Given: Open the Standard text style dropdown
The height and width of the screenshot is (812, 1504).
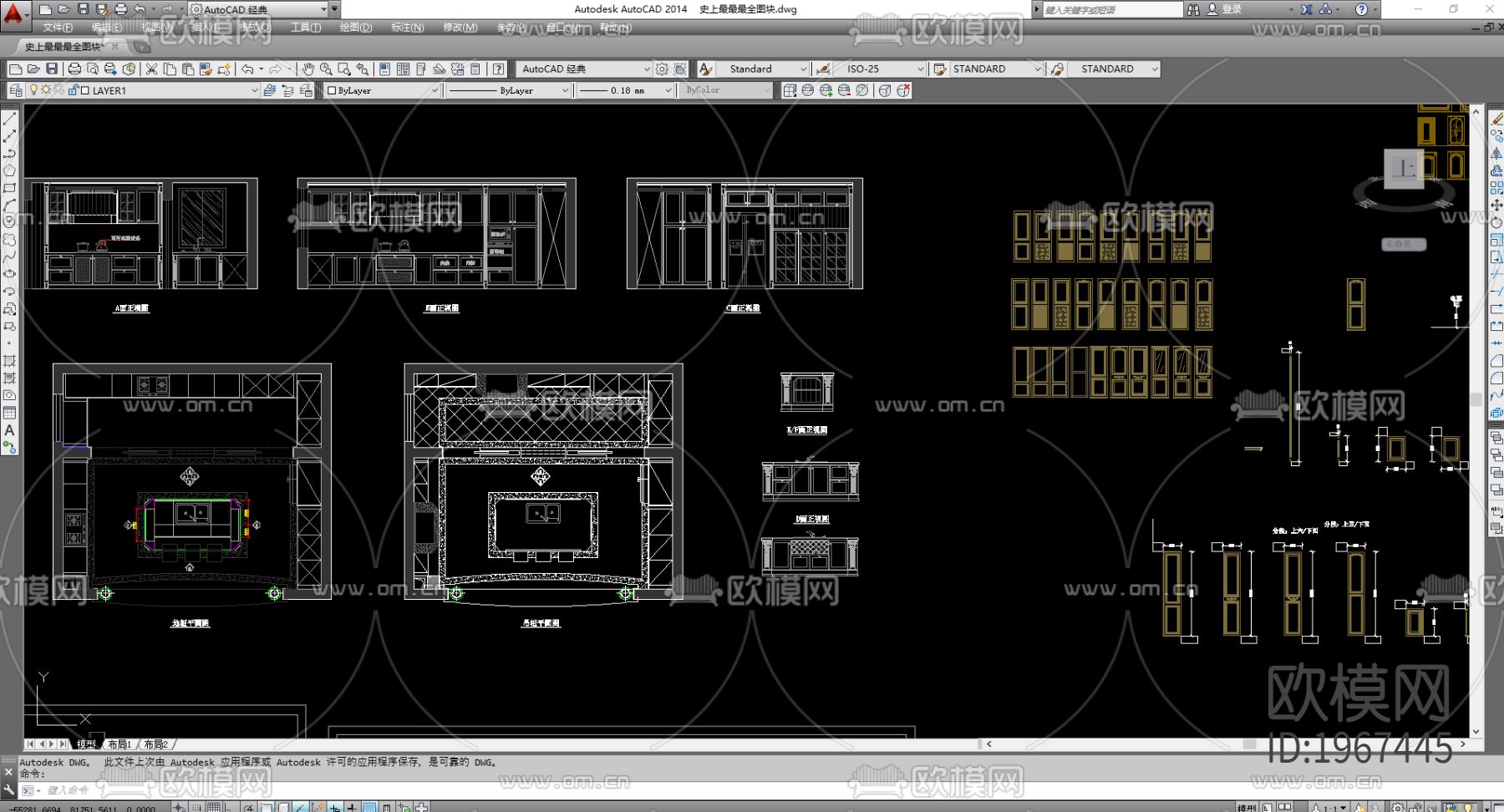Looking at the screenshot, I should (x=804, y=69).
